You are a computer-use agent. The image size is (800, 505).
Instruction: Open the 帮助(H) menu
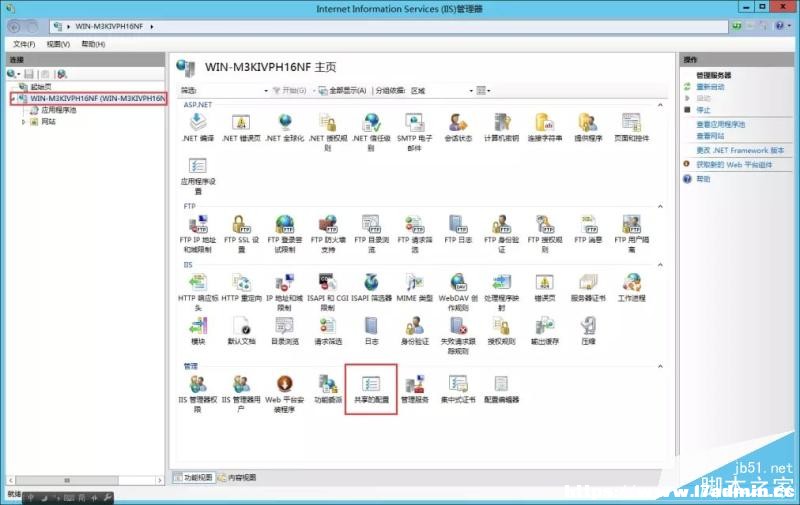point(93,44)
